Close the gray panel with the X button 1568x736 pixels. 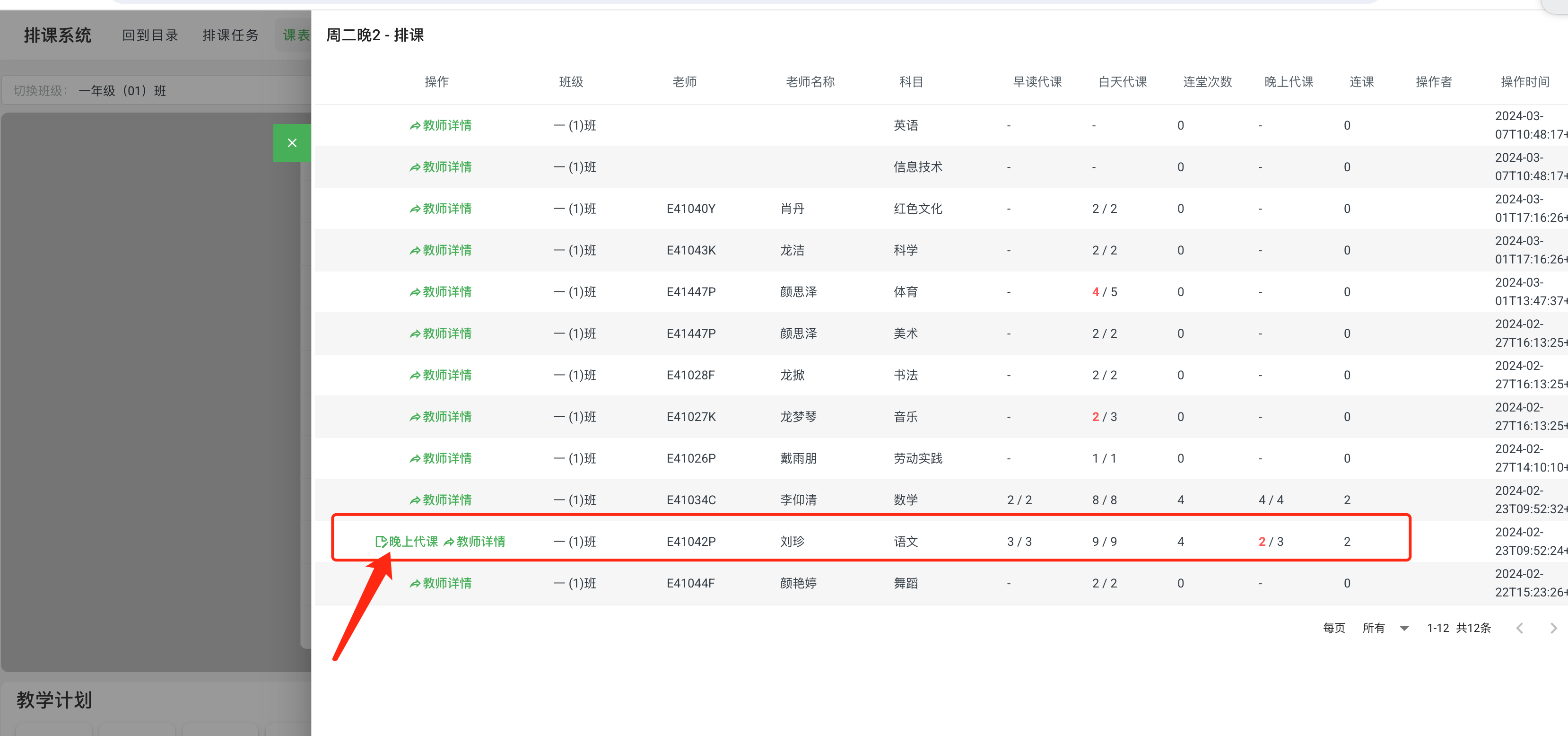pyautogui.click(x=292, y=142)
